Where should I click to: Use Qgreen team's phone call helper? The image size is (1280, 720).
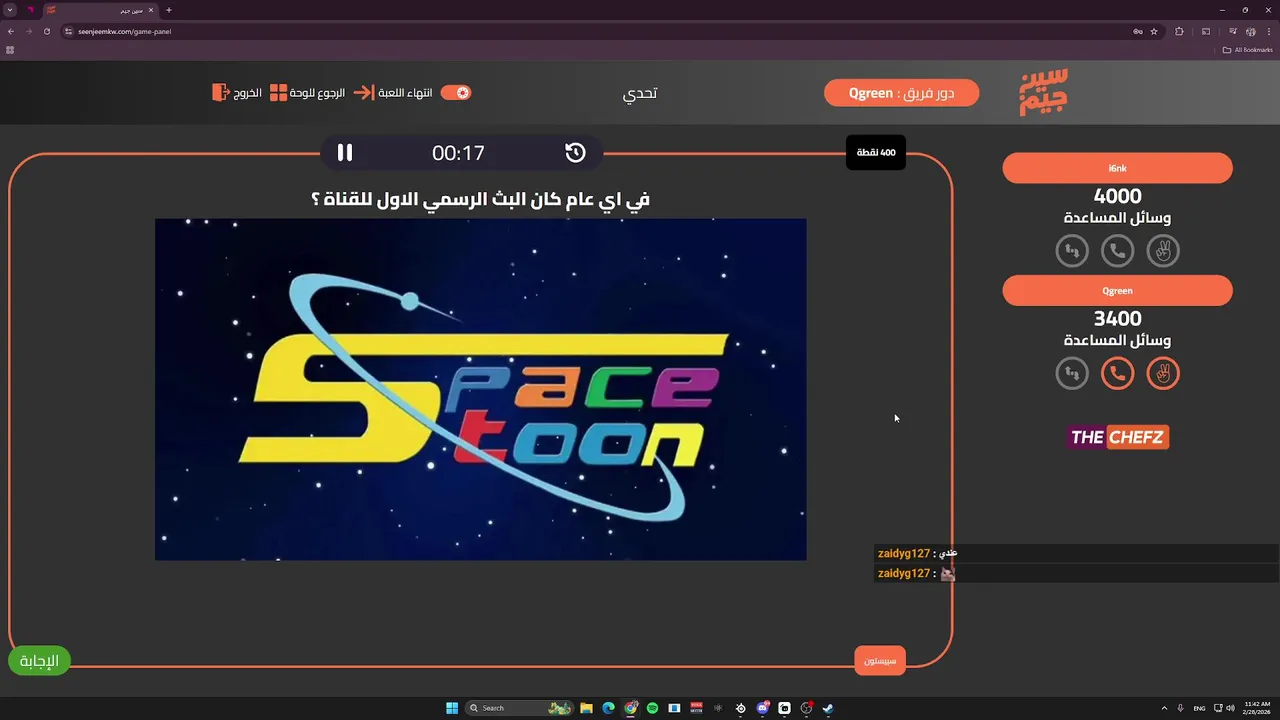point(1118,374)
